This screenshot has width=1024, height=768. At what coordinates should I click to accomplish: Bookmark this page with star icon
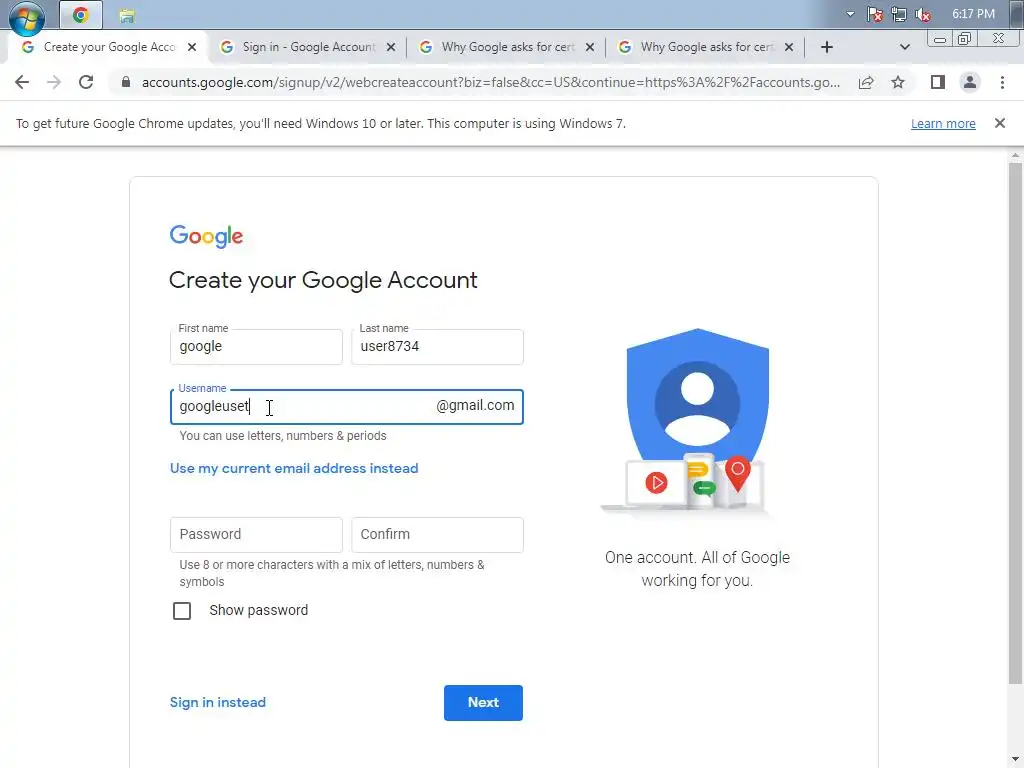[898, 82]
